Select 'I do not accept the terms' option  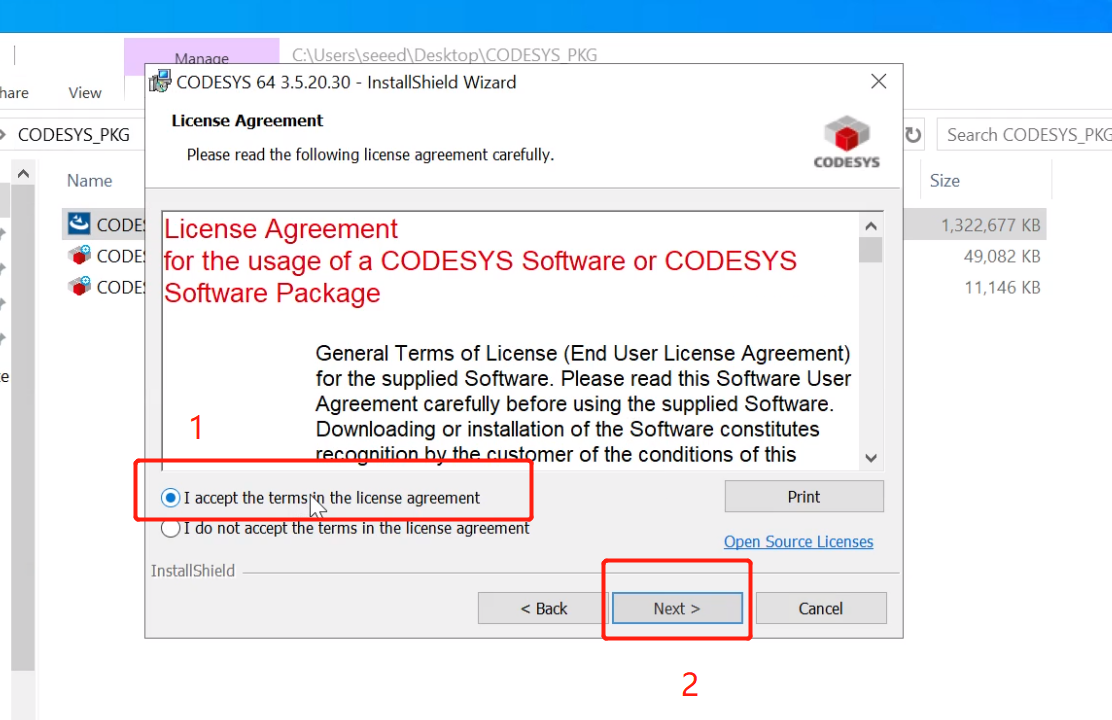coord(170,528)
